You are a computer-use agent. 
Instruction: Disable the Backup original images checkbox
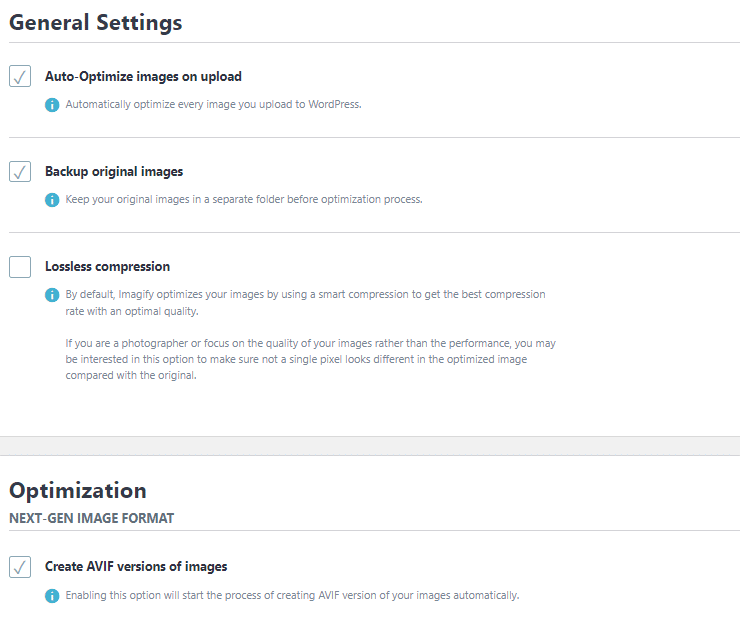[20, 171]
